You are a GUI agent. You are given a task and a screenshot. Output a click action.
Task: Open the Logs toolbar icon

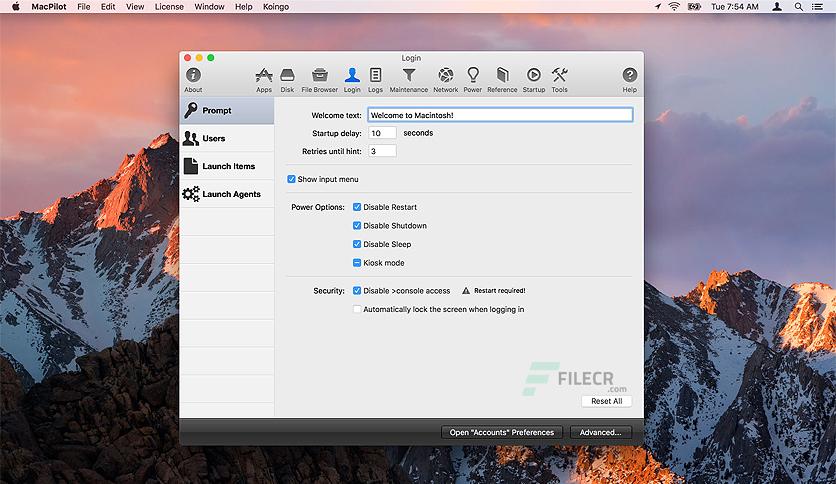pos(375,80)
